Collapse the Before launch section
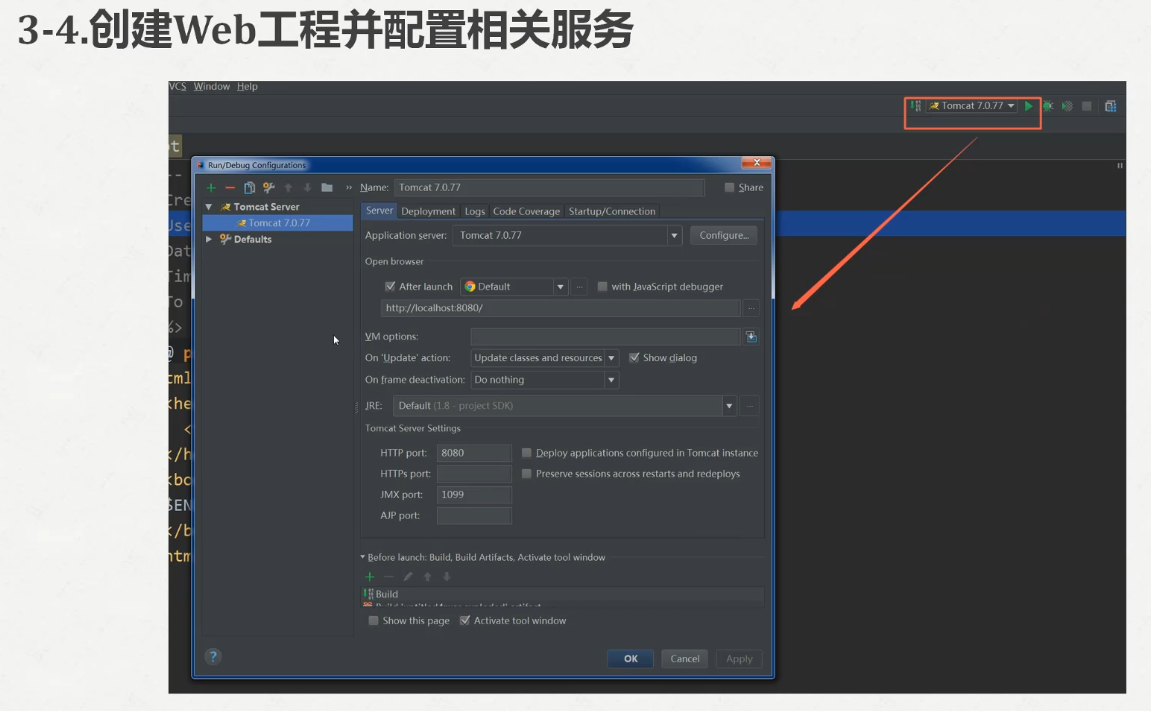This screenshot has height=711, width=1151. coord(363,557)
